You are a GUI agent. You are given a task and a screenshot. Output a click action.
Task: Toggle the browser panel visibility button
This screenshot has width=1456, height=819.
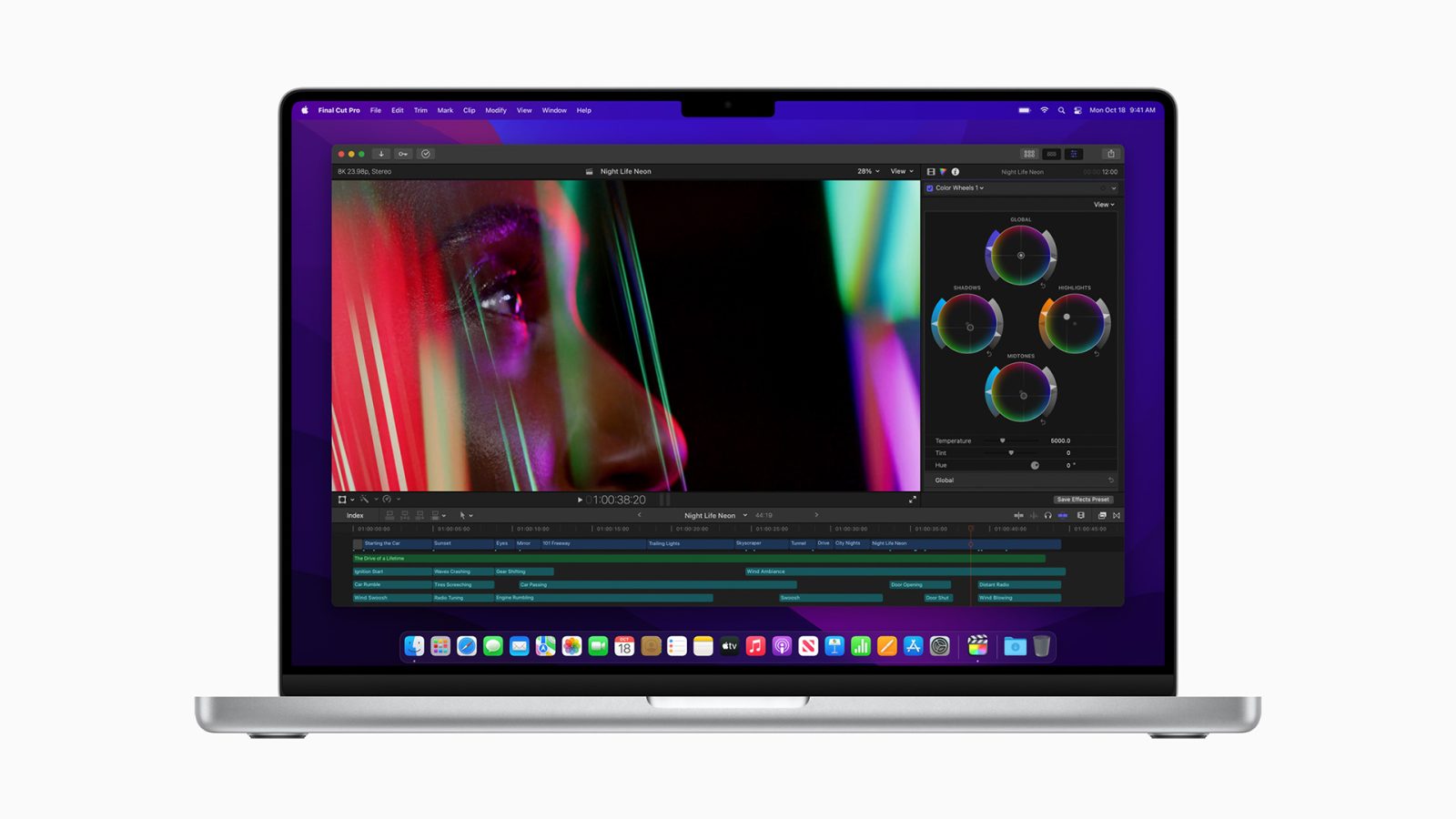pyautogui.click(x=1029, y=154)
